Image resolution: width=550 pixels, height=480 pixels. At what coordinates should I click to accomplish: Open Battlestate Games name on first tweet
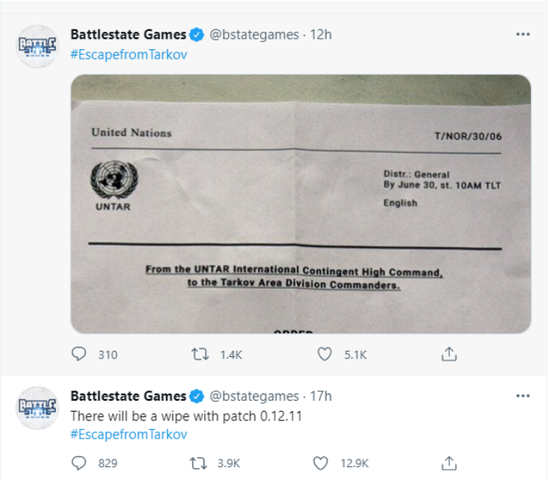[128, 34]
